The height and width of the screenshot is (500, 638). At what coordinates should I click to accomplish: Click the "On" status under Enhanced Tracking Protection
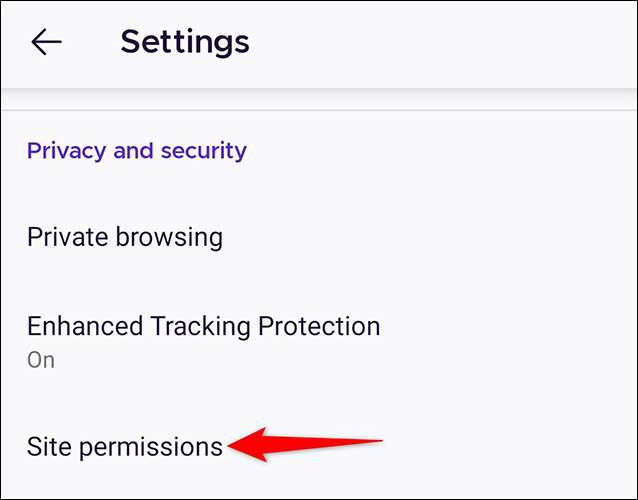41,360
